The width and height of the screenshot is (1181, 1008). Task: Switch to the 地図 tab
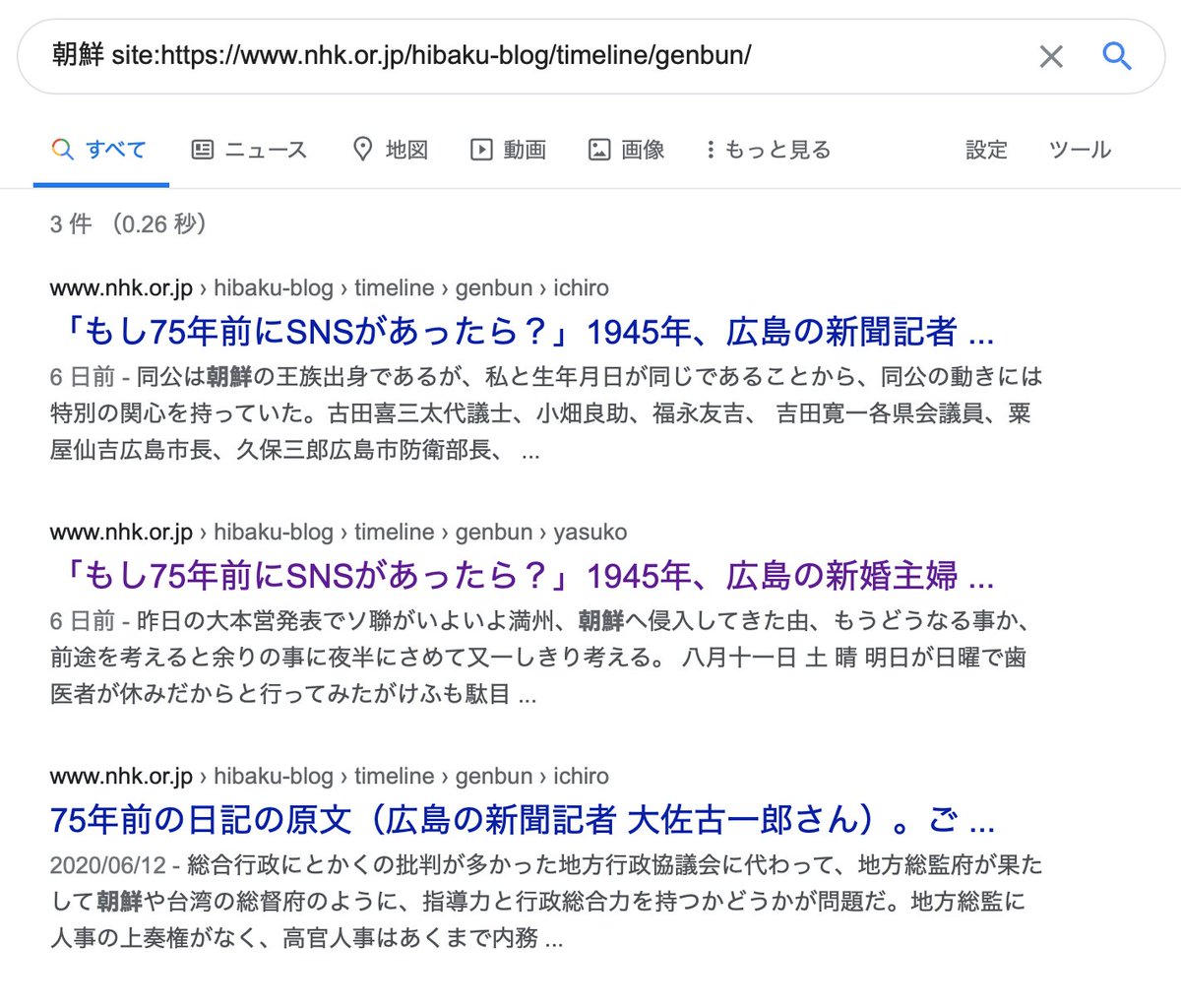pos(391,150)
